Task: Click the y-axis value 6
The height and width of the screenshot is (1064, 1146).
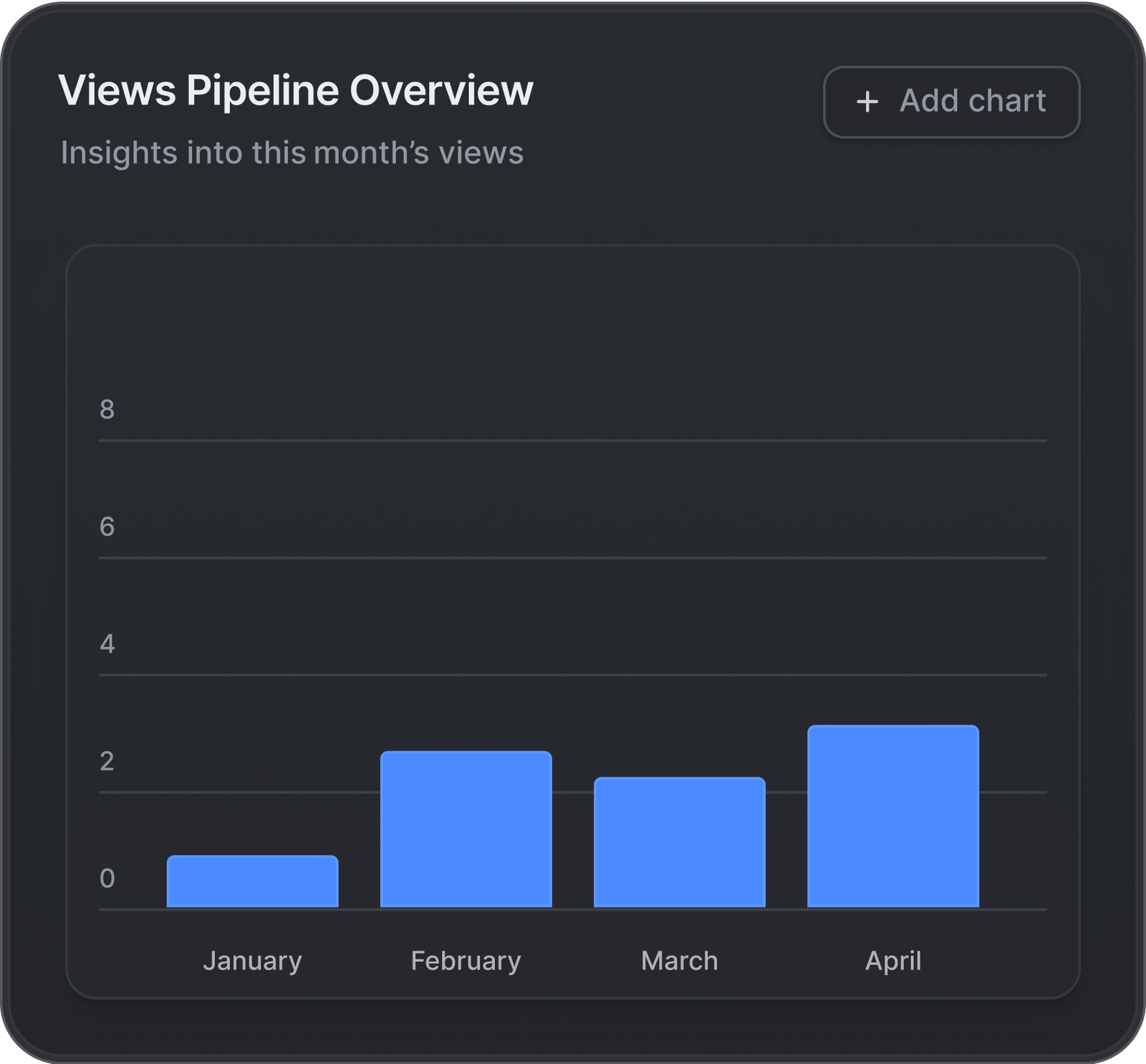Action: [107, 527]
